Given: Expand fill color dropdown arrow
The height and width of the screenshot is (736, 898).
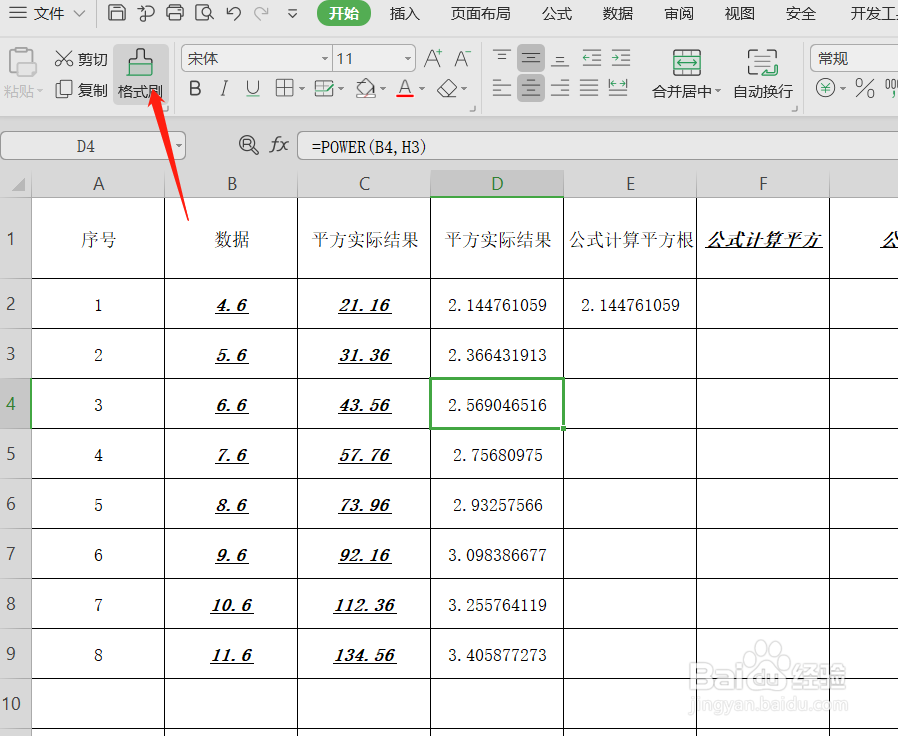Looking at the screenshot, I should point(383,89).
